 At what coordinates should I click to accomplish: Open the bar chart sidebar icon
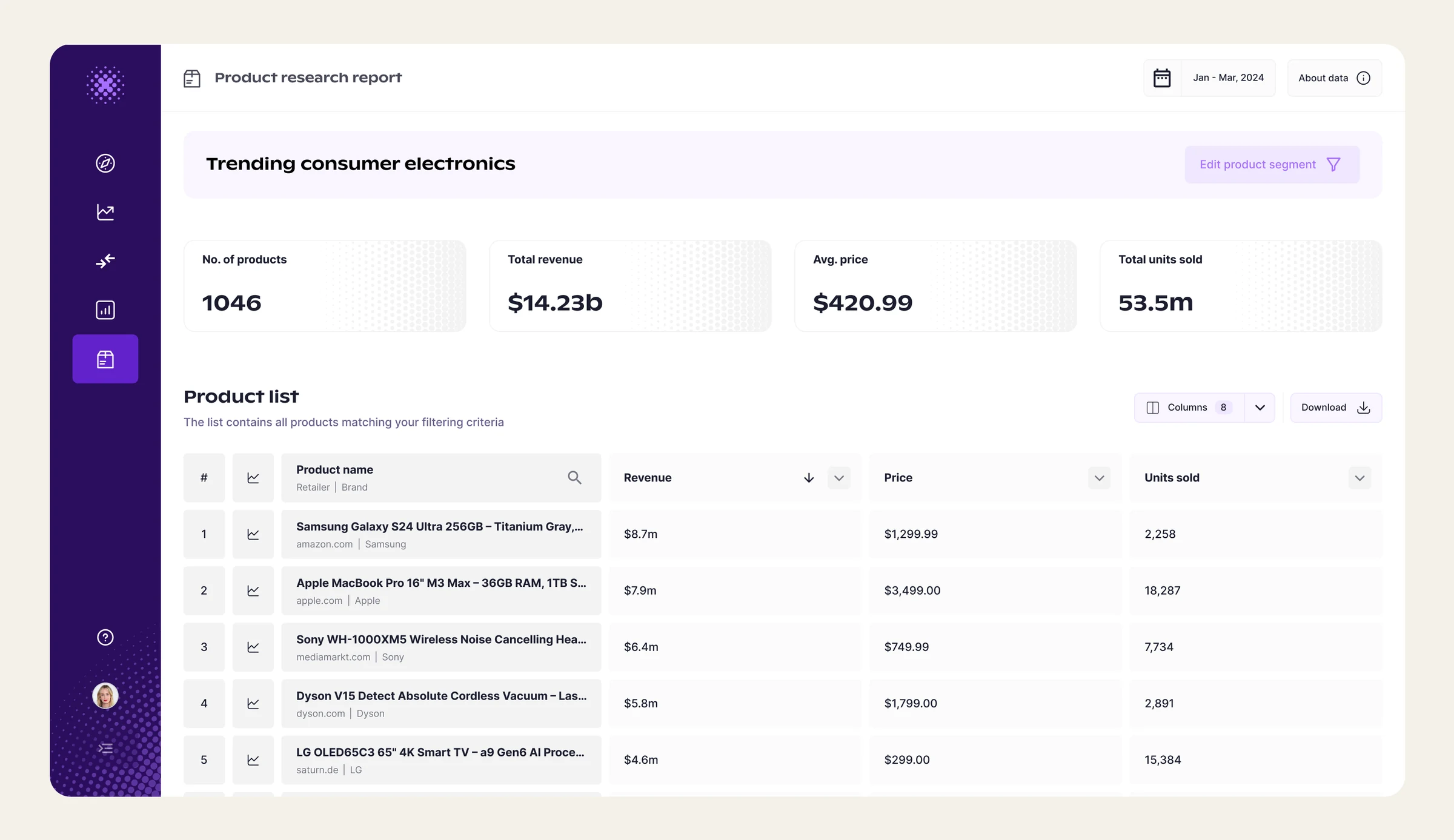point(105,310)
